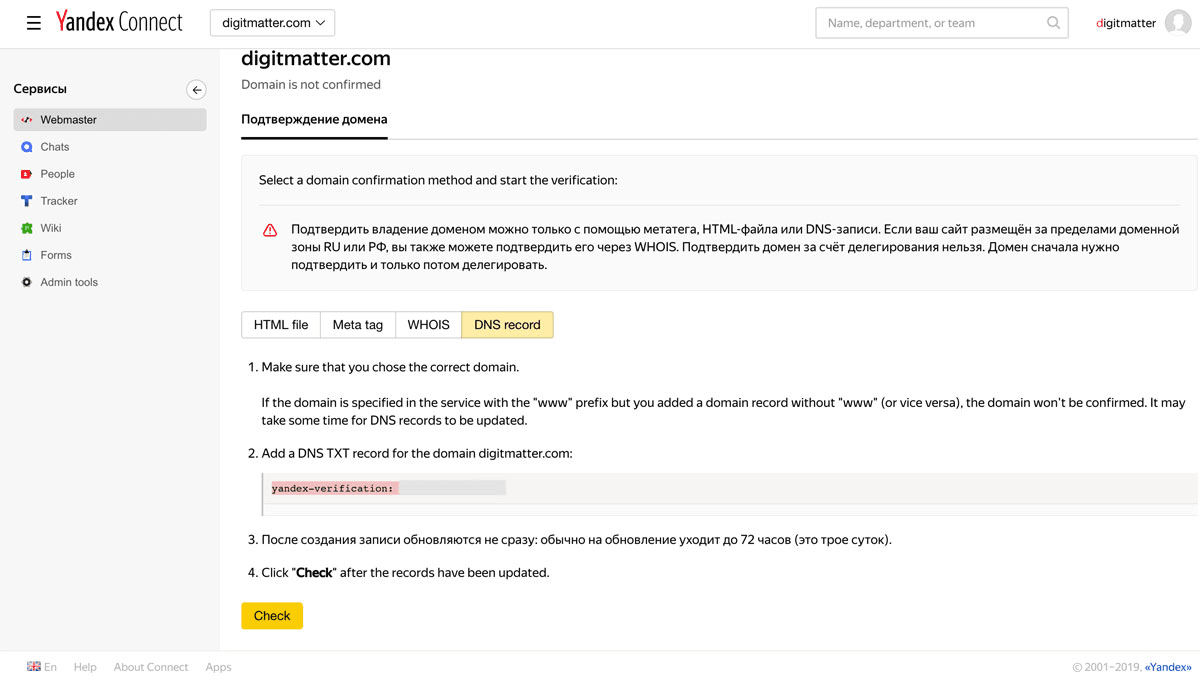The width and height of the screenshot is (1200, 689).
Task: Open the digitmatter.com organization dropdown
Action: tap(273, 23)
